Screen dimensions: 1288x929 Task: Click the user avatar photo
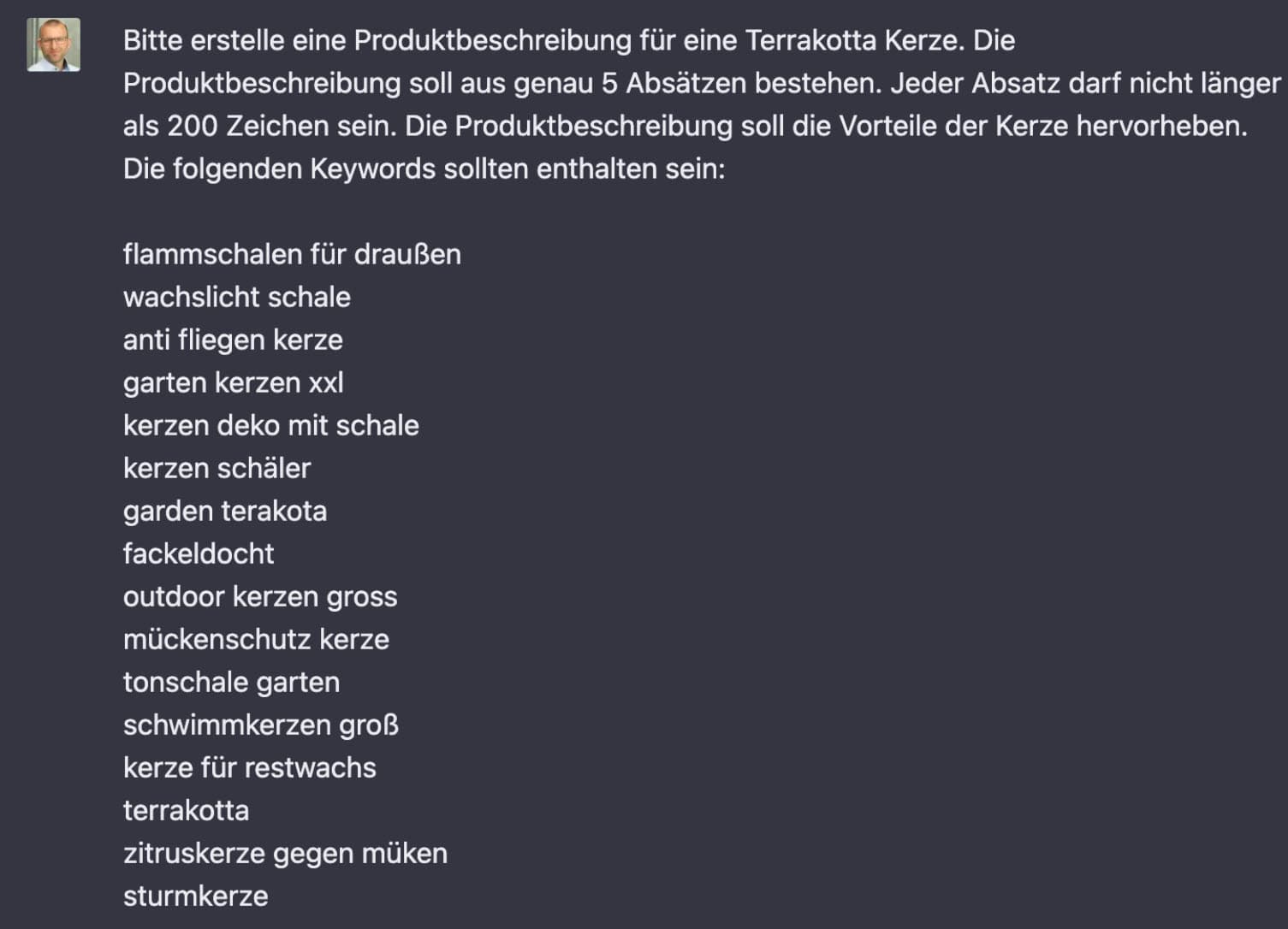53,44
